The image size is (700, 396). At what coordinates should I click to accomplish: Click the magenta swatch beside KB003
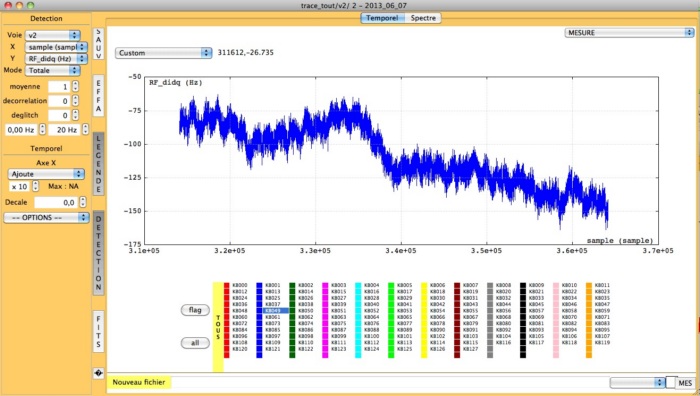pyautogui.click(x=325, y=285)
